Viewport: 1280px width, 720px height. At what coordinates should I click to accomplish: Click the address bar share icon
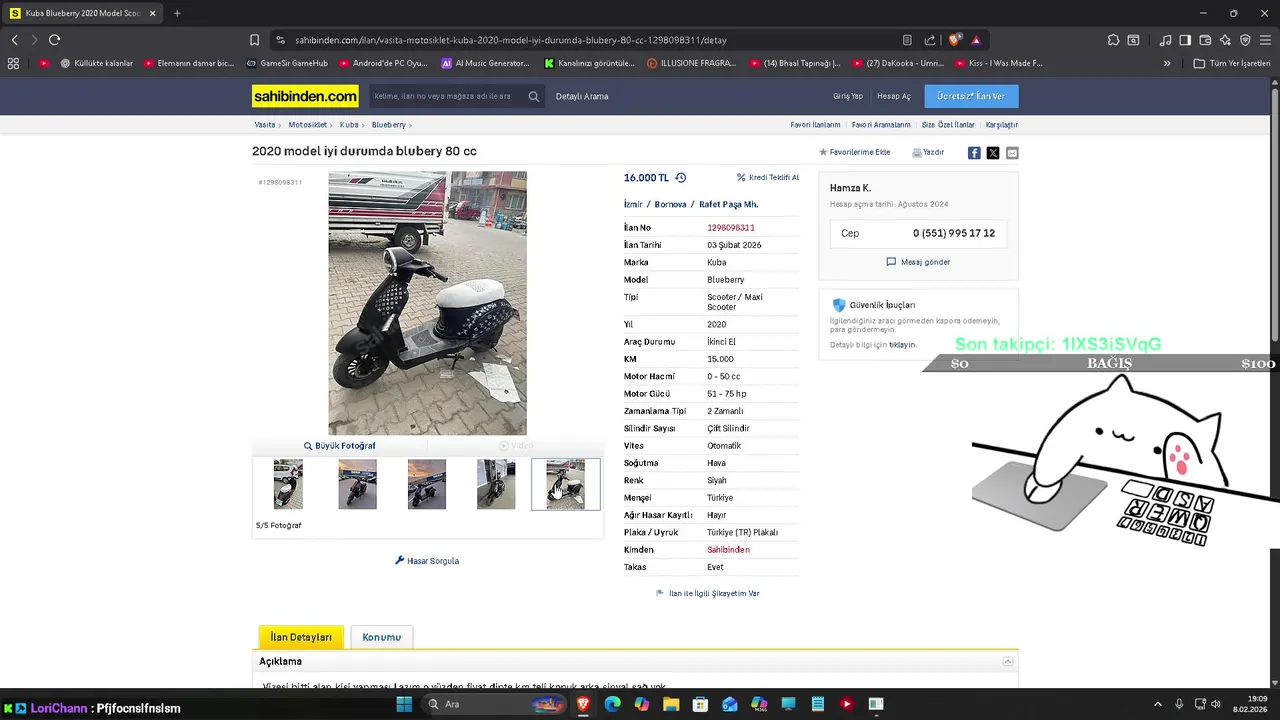click(930, 40)
